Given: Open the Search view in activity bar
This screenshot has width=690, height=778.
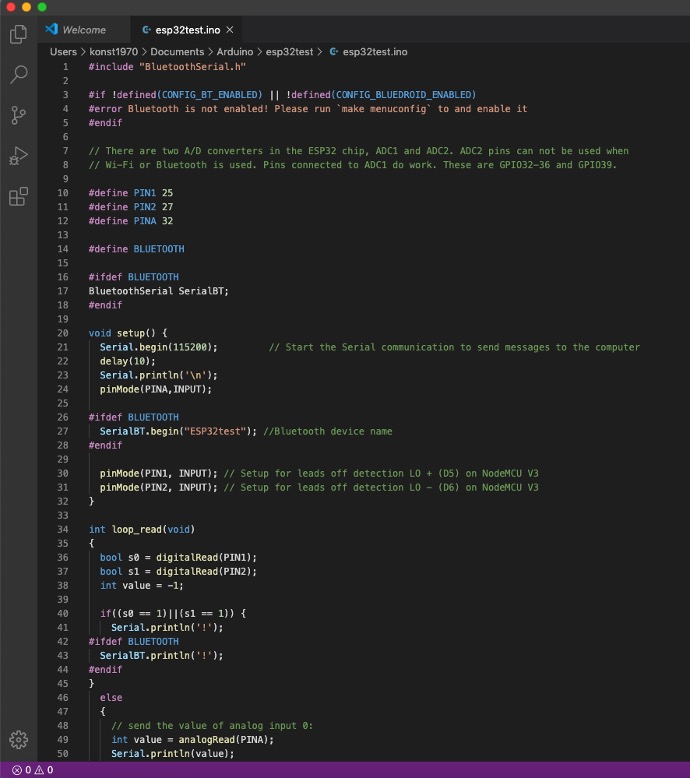Looking at the screenshot, I should point(18,74).
